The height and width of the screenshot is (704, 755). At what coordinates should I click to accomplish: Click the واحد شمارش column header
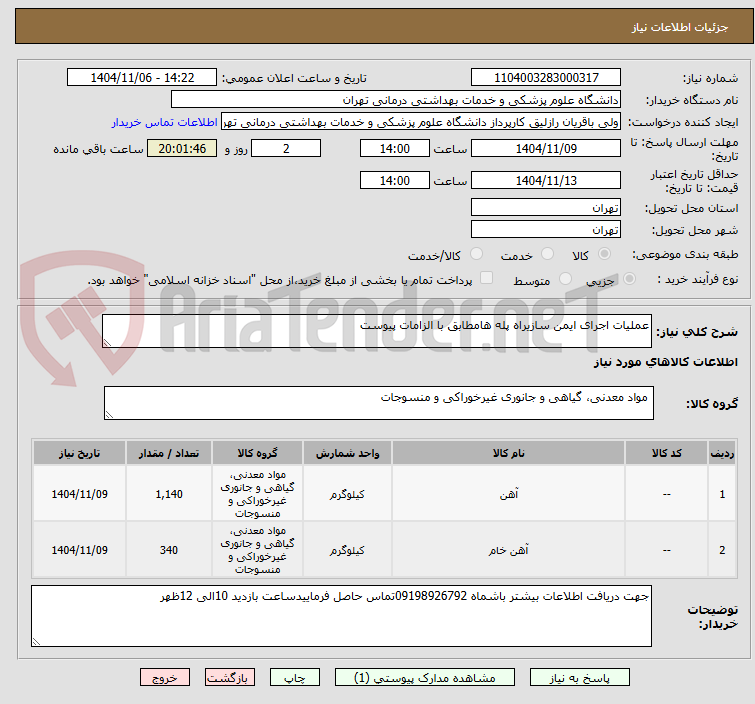click(x=347, y=453)
